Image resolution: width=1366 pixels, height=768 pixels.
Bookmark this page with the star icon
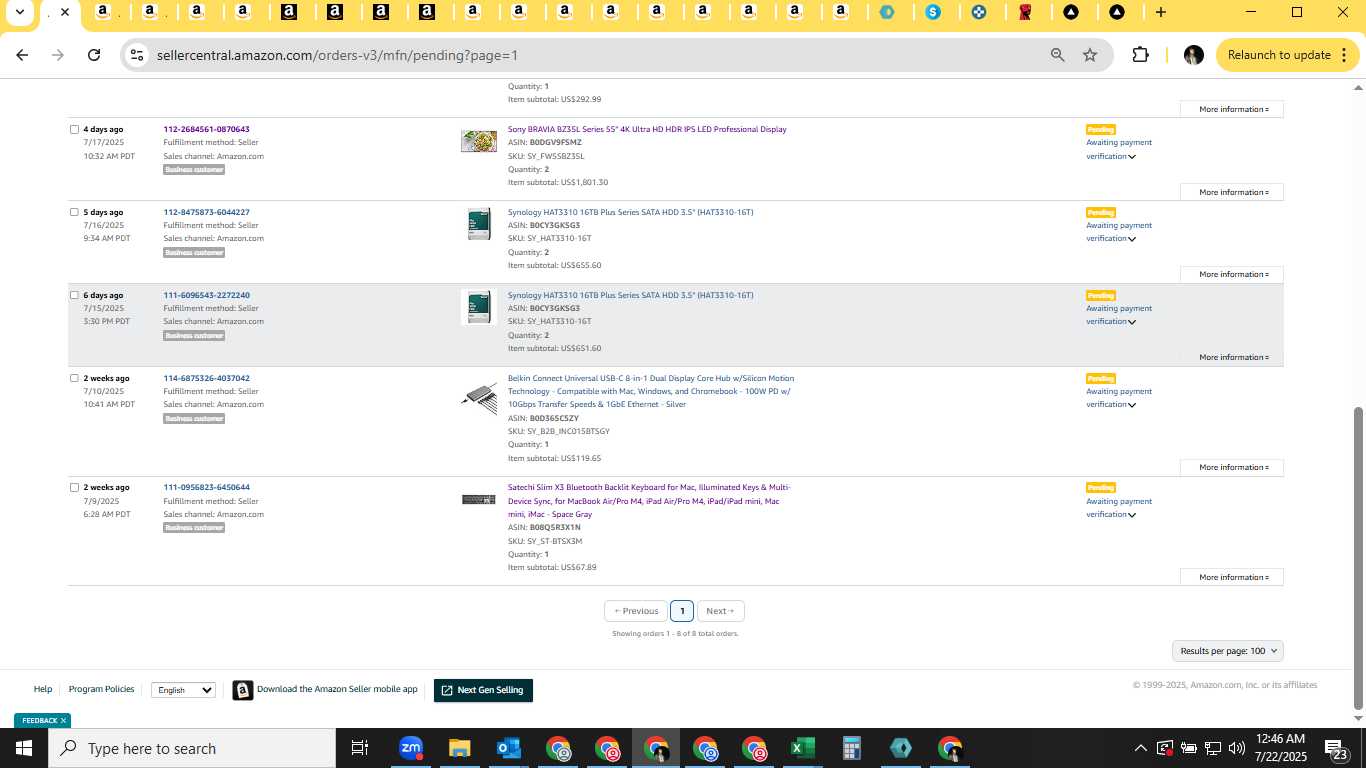[1090, 55]
